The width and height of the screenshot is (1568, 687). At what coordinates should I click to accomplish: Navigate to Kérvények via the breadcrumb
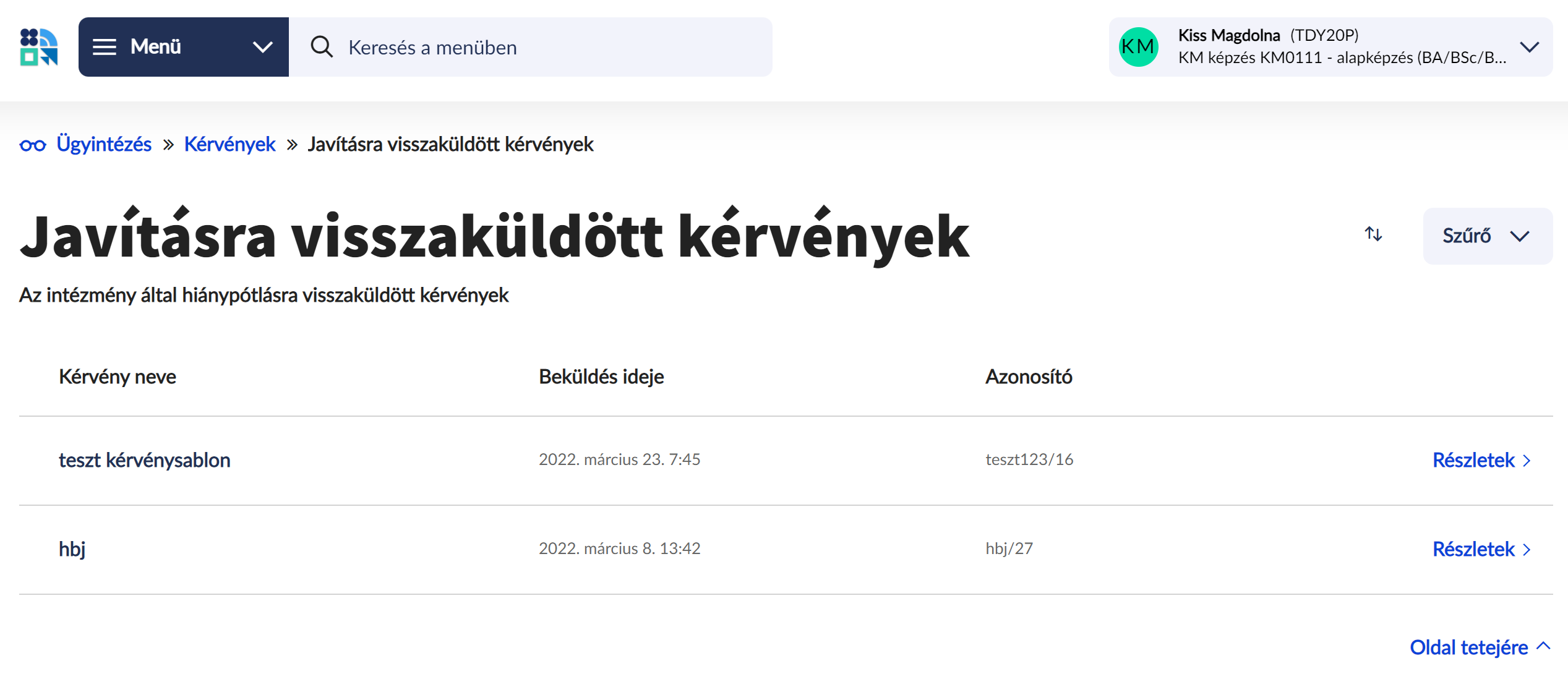point(229,143)
